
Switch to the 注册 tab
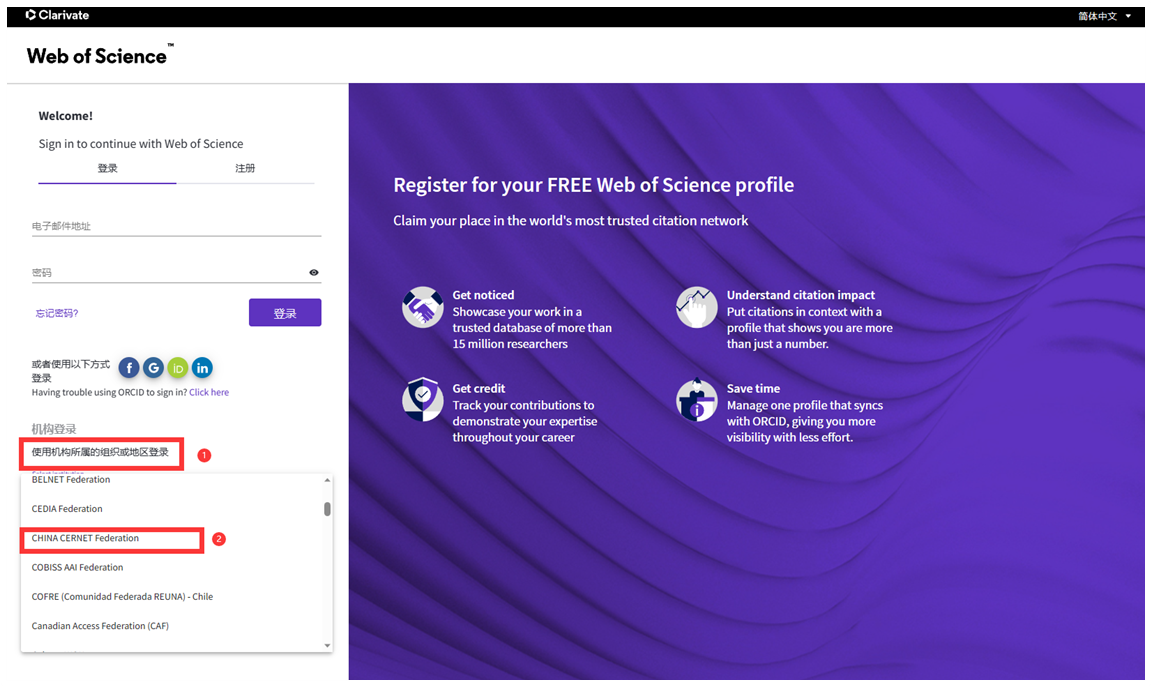[x=245, y=168]
